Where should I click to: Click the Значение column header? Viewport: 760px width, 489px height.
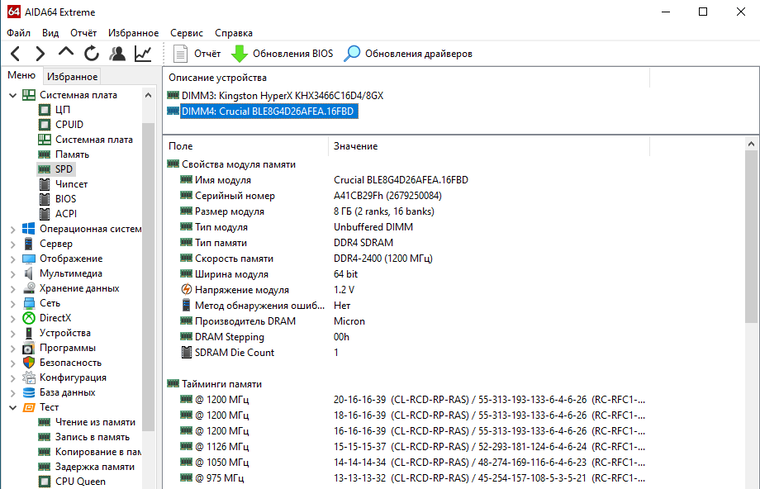pyautogui.click(x=489, y=146)
